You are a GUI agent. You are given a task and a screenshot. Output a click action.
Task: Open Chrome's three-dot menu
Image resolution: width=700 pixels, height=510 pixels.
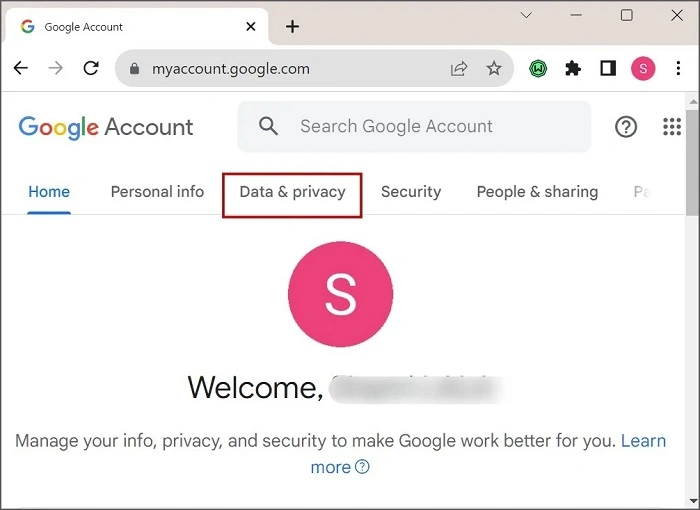(x=679, y=69)
